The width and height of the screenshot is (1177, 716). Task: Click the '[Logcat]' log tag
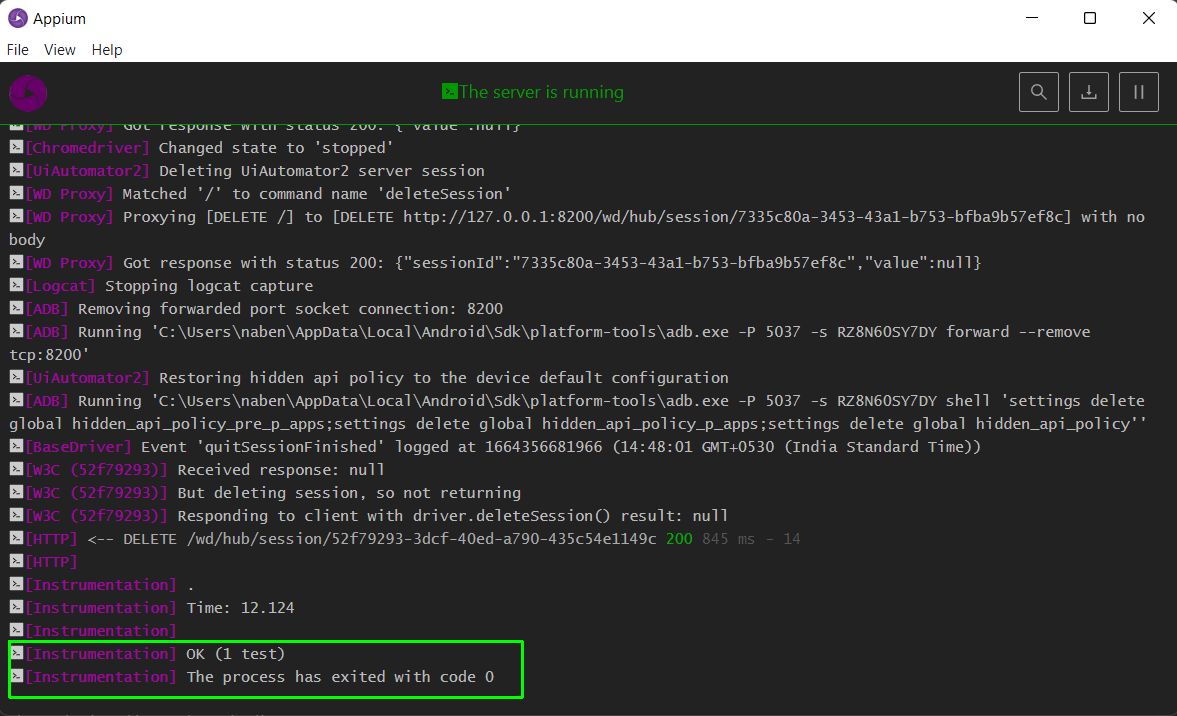click(x=61, y=286)
